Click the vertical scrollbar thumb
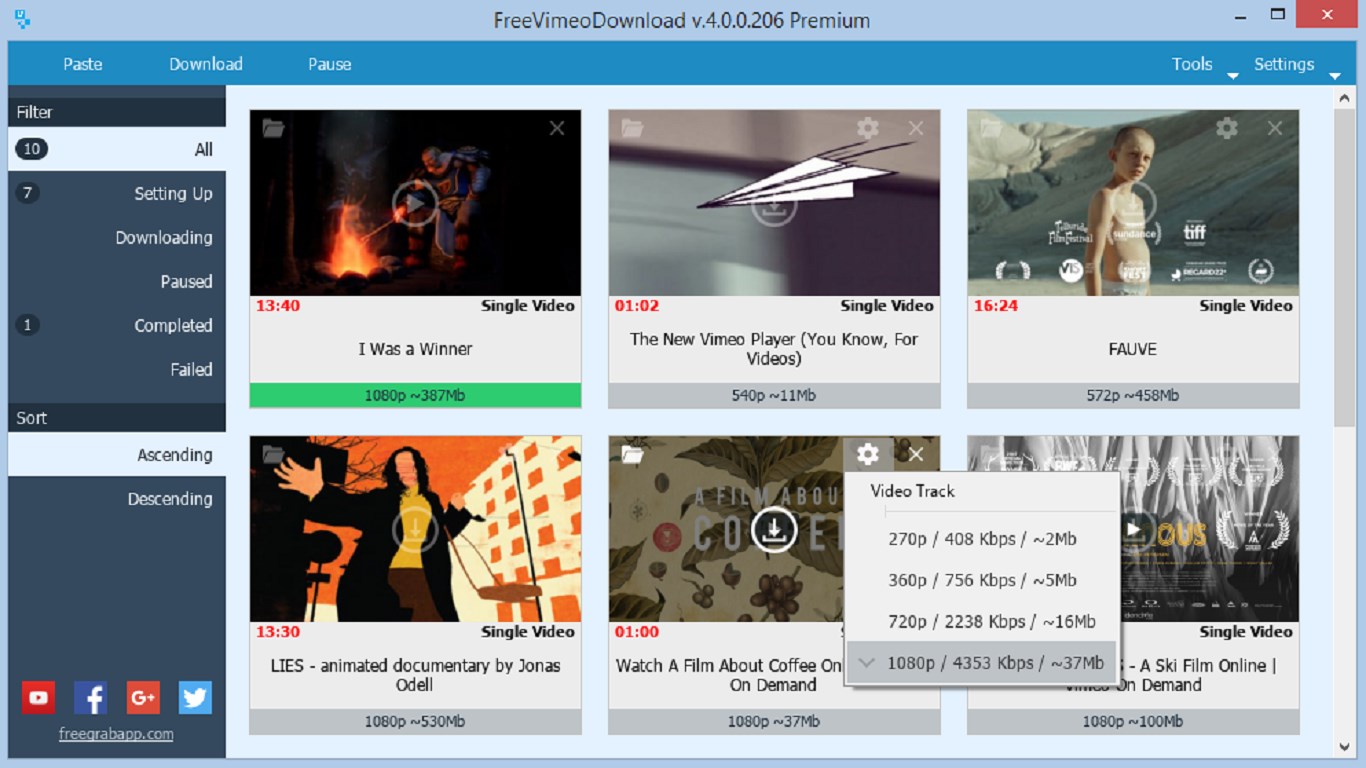 1345,267
